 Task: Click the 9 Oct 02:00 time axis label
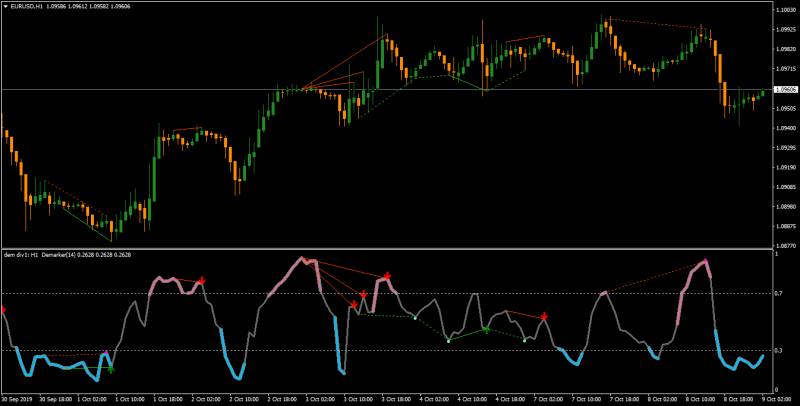[x=777, y=400]
